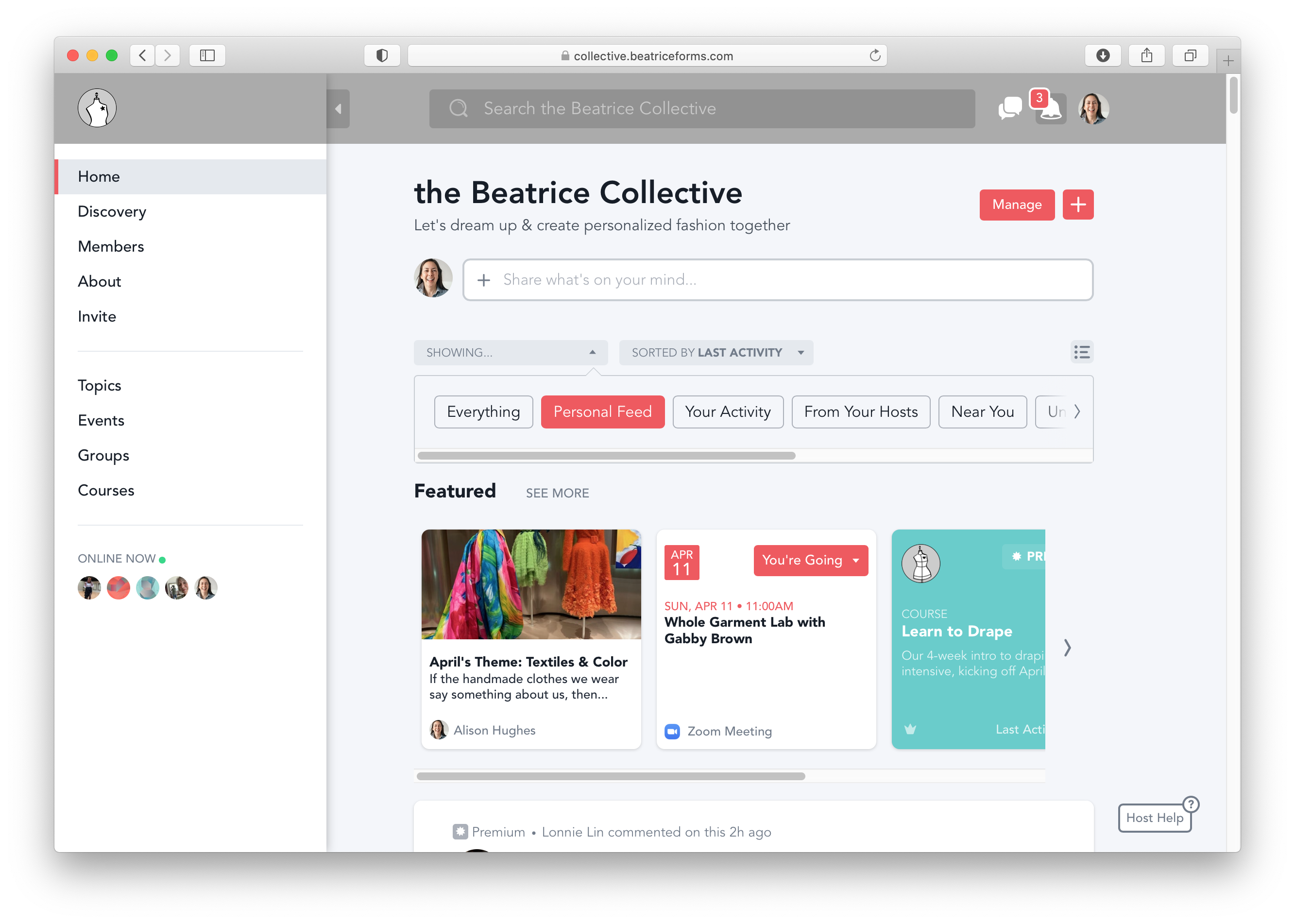Click the Safari address bar

[x=647, y=55]
